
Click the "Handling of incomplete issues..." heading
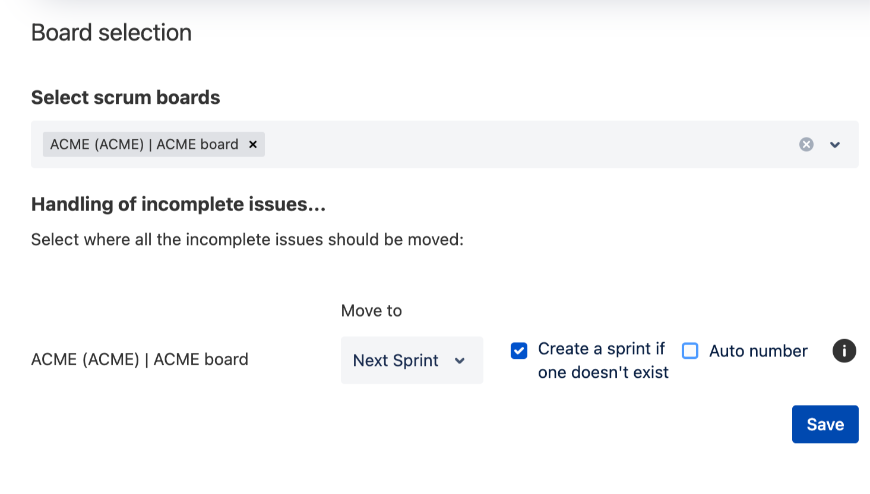[x=179, y=204]
